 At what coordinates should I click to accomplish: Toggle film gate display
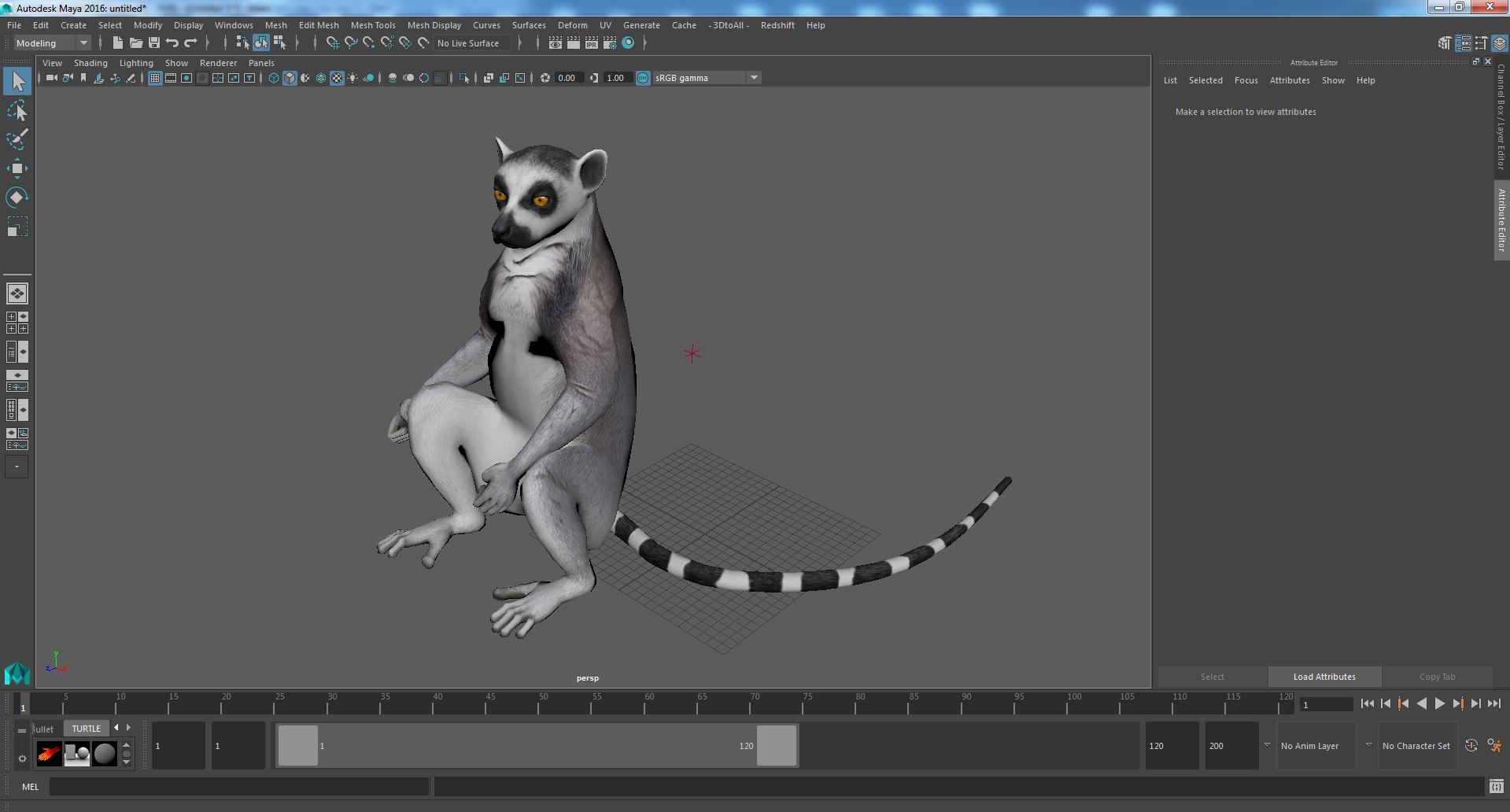tap(171, 78)
